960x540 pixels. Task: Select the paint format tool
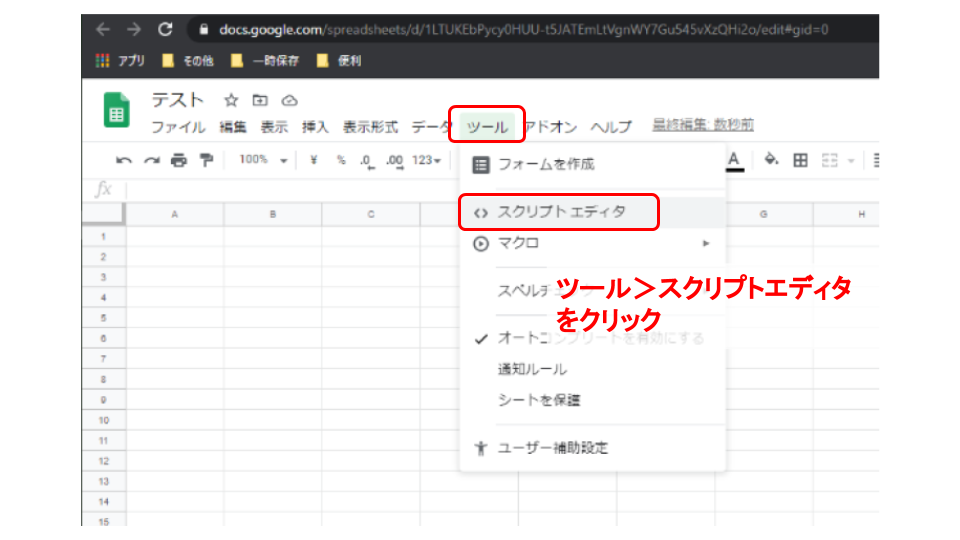[206, 160]
